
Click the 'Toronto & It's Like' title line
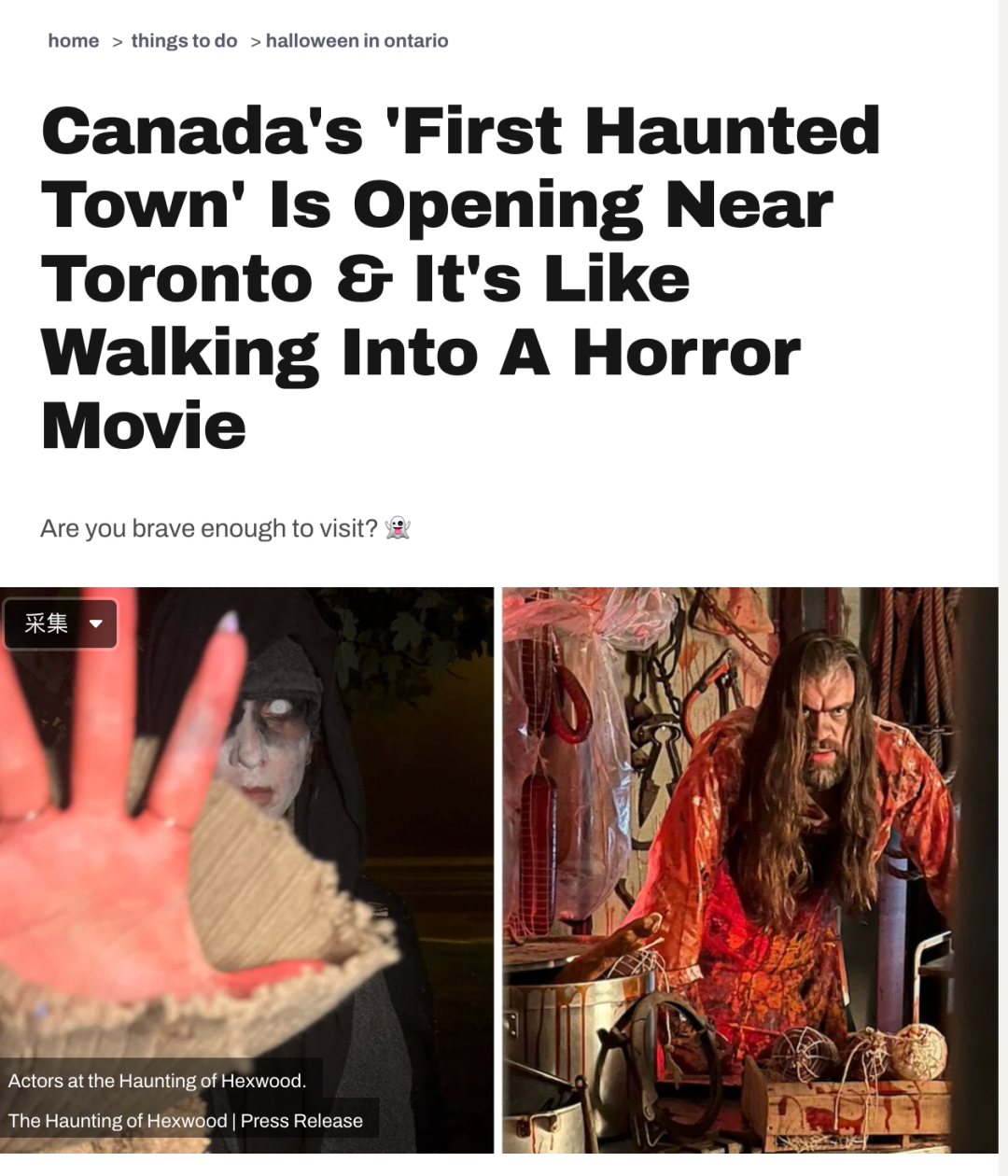point(366,279)
